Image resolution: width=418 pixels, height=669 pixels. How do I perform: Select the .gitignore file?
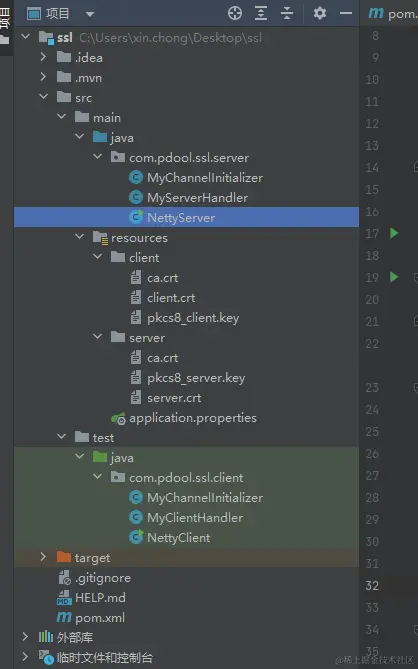pyautogui.click(x=103, y=578)
